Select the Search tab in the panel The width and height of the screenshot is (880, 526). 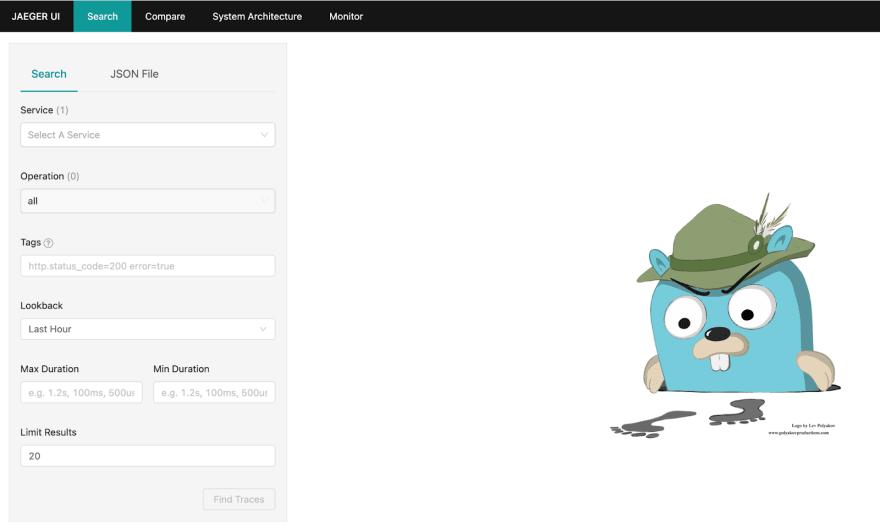[49, 74]
